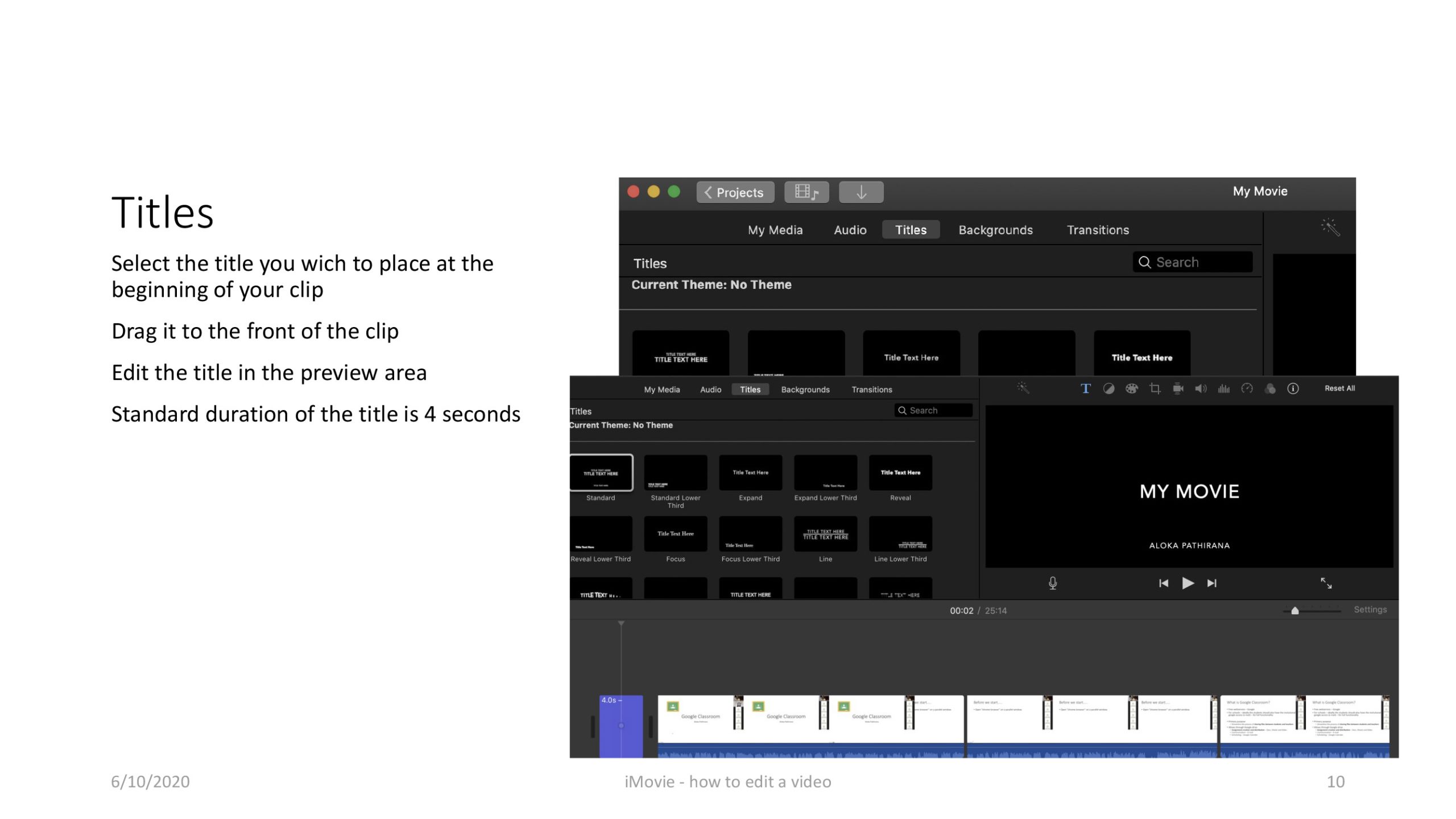Go back using the Projects button
This screenshot has height=819, width=1456.
click(735, 192)
